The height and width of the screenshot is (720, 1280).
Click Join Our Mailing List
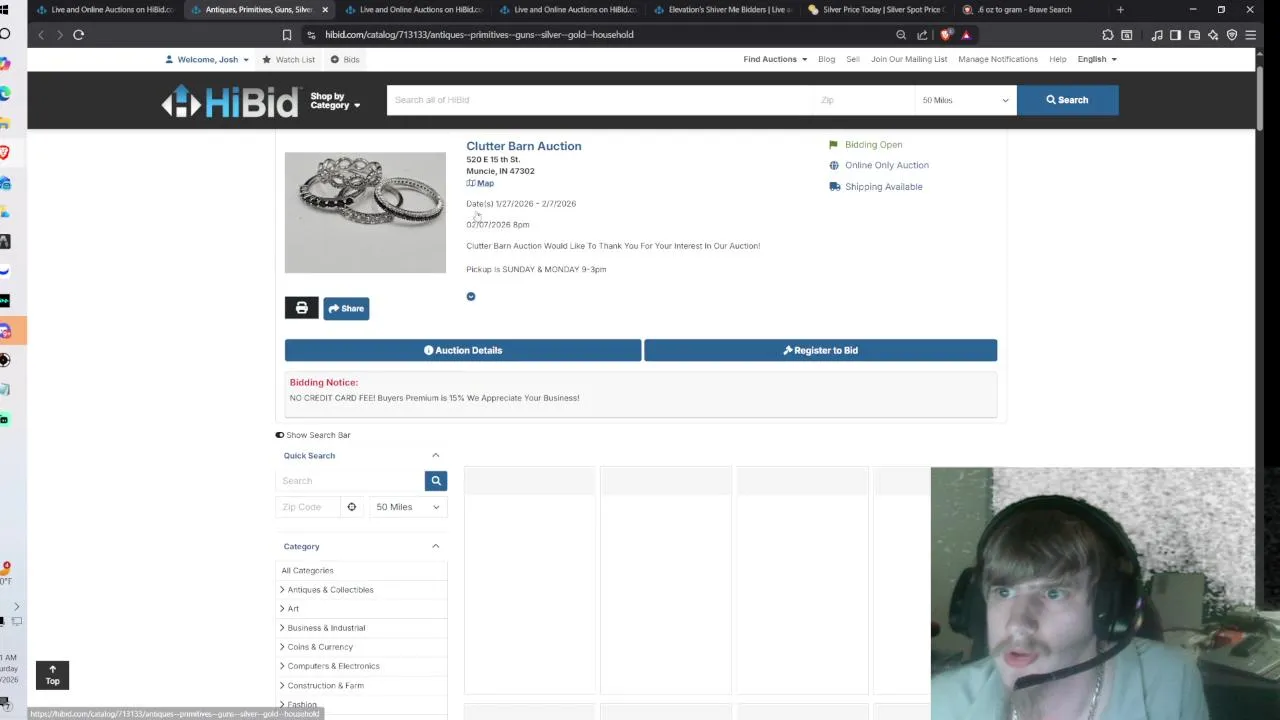coord(909,60)
